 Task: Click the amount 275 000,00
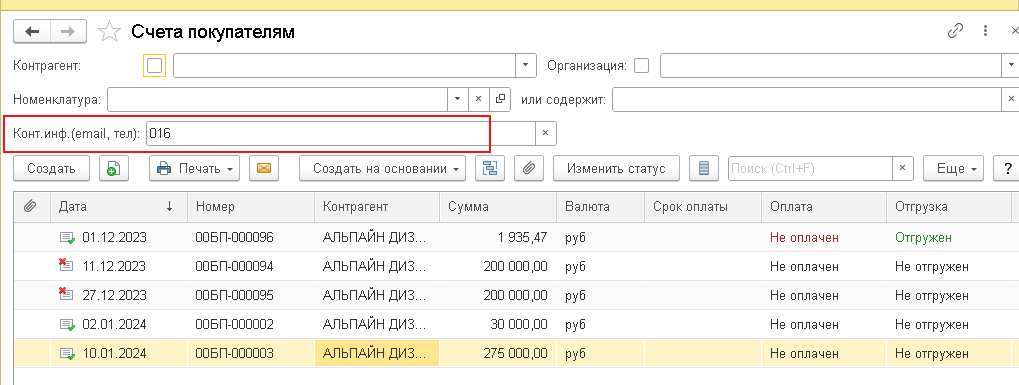coord(515,354)
